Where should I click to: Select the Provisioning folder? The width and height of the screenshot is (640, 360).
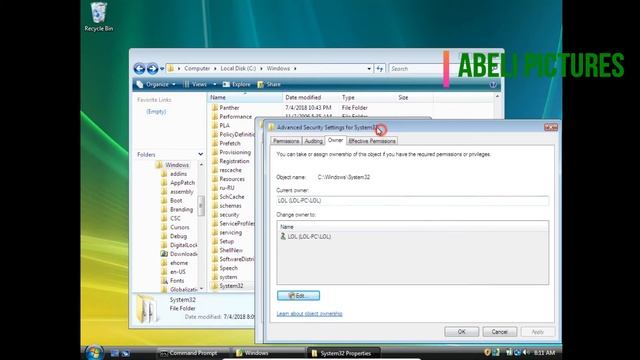(x=231, y=152)
